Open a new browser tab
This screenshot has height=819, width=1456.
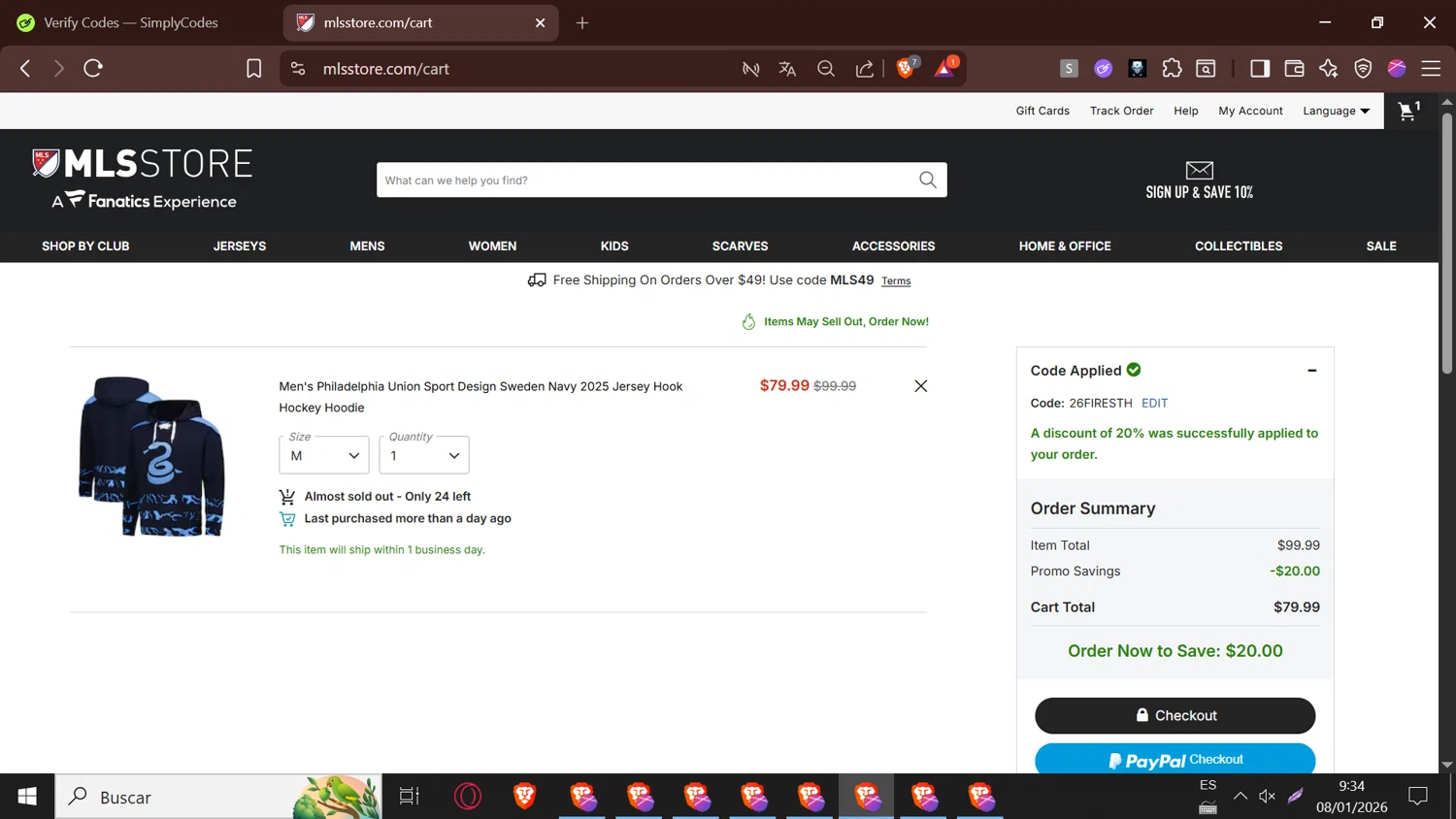[x=582, y=22]
